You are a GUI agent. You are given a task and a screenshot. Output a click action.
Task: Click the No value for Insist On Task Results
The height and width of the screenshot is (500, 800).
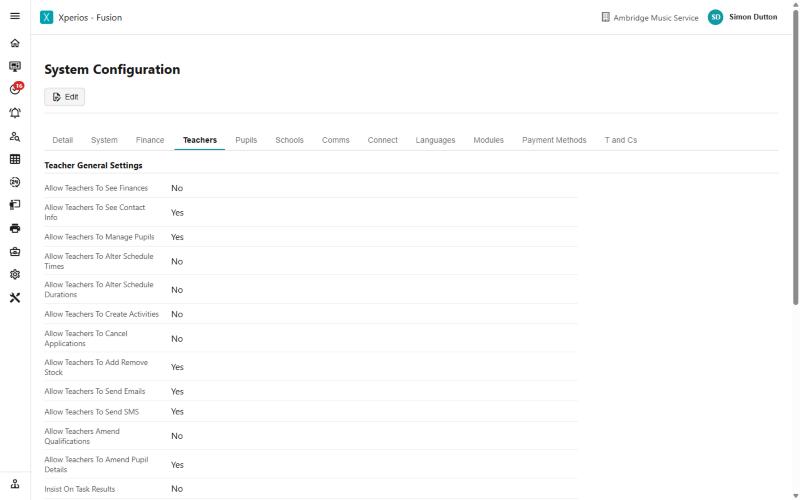(177, 489)
